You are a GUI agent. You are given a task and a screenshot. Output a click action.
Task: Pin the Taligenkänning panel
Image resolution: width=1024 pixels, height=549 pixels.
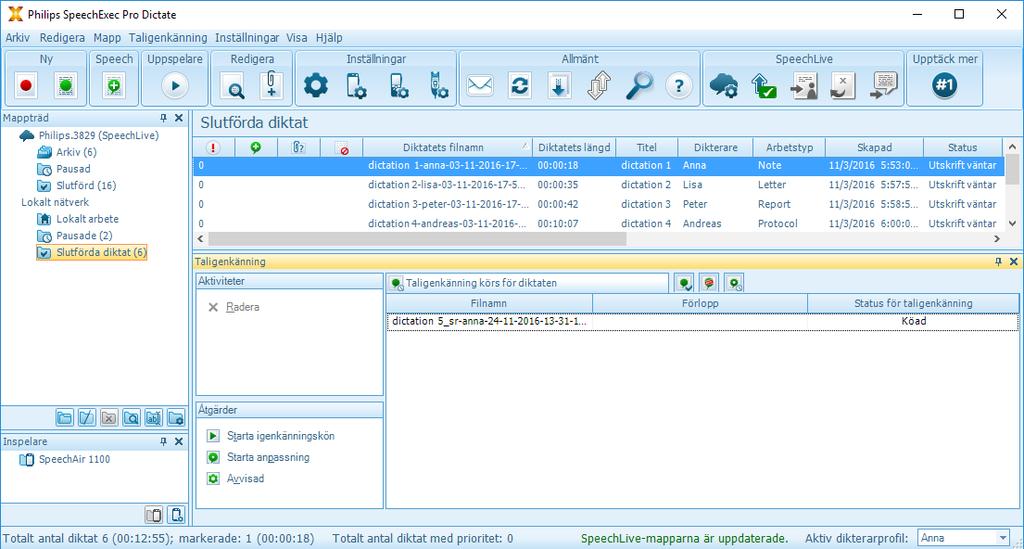(998, 261)
